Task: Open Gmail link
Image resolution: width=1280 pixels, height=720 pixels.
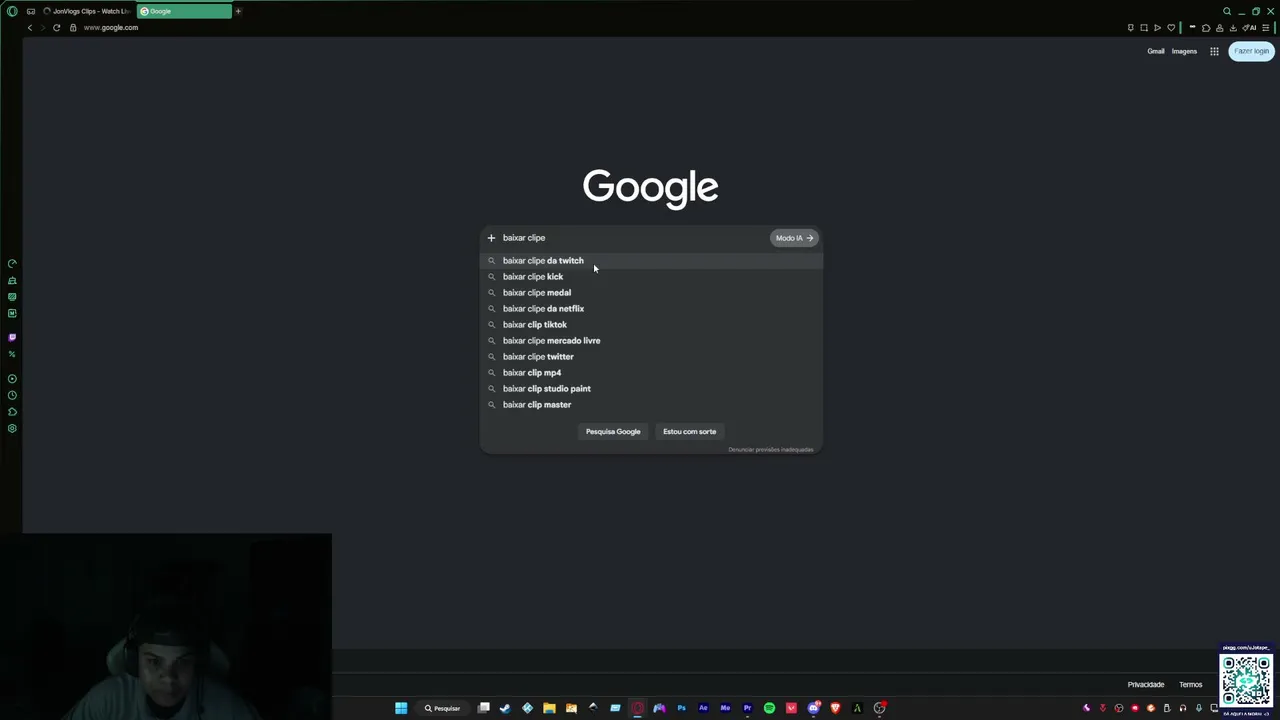Action: [1155, 51]
